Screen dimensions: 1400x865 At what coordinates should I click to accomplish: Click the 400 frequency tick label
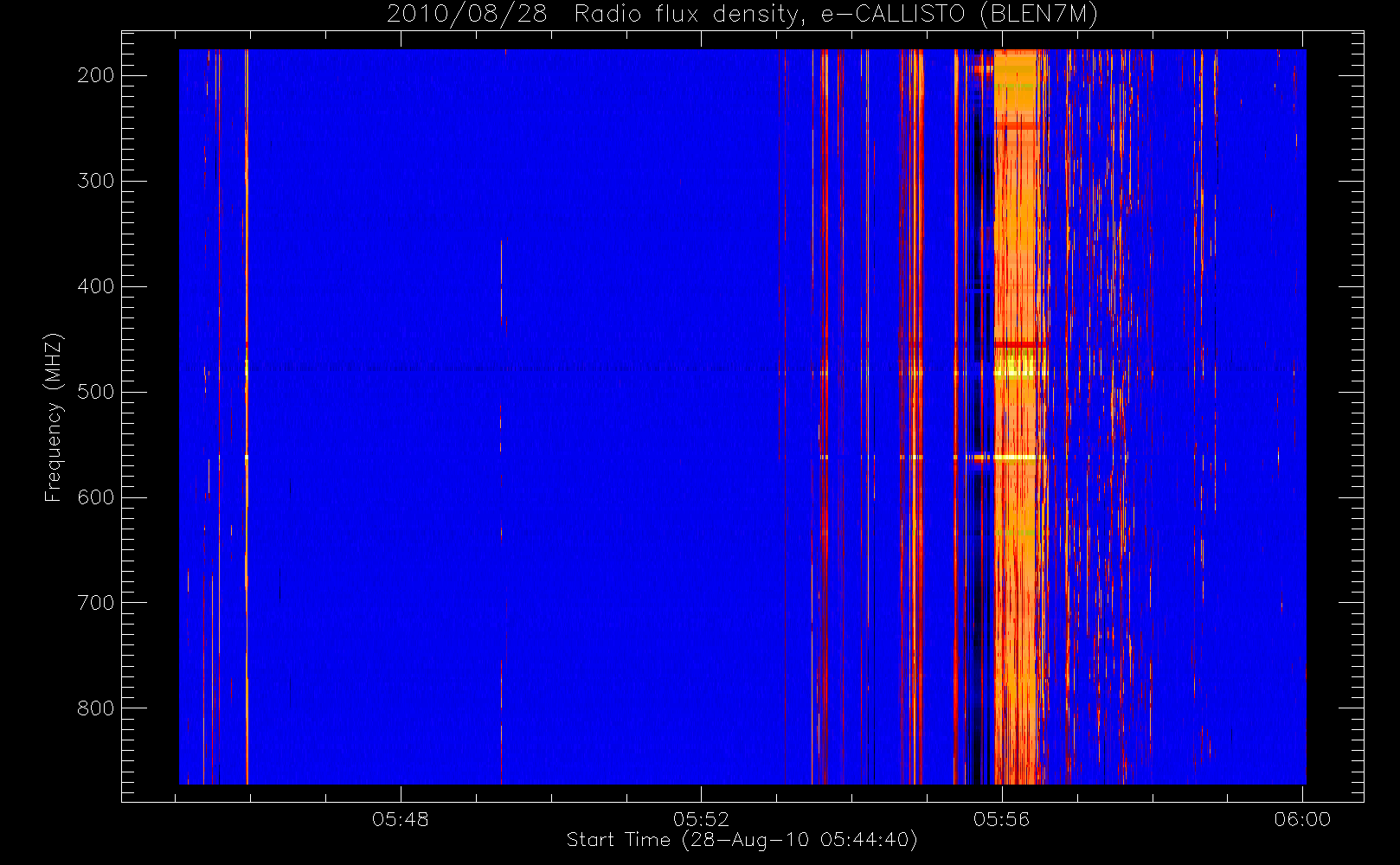pyautogui.click(x=95, y=286)
